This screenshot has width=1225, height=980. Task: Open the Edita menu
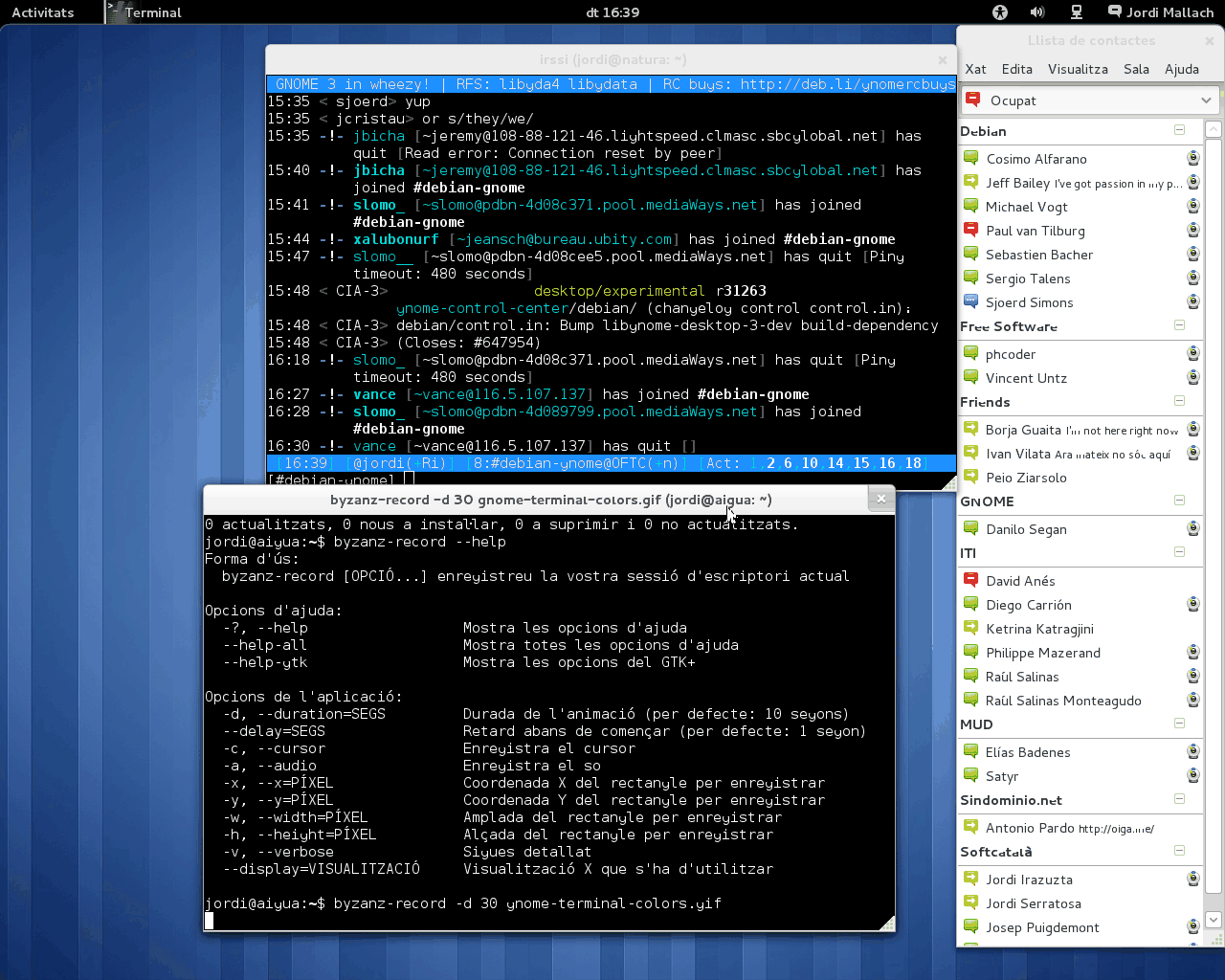pyautogui.click(x=1016, y=69)
